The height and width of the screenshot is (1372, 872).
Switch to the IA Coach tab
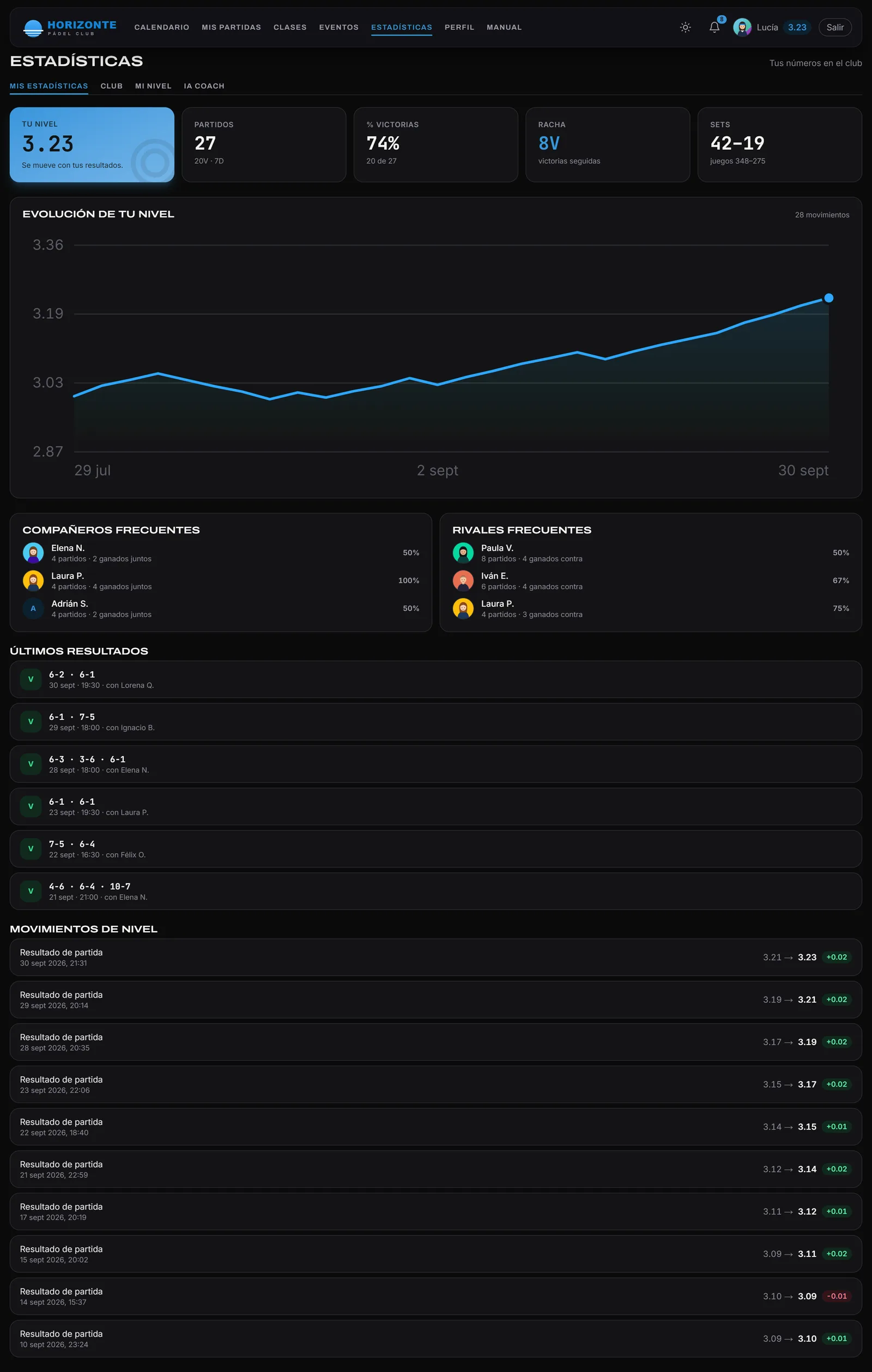tap(204, 86)
